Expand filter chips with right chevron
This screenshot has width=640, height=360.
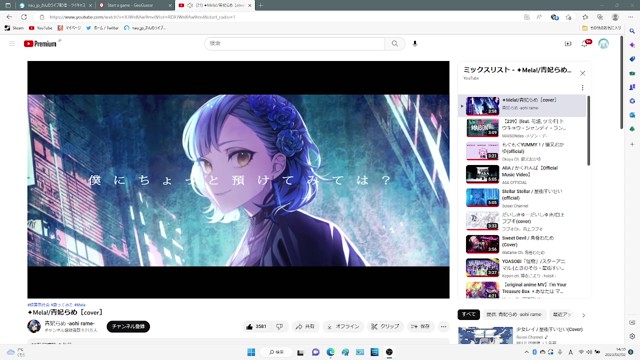tap(583, 315)
